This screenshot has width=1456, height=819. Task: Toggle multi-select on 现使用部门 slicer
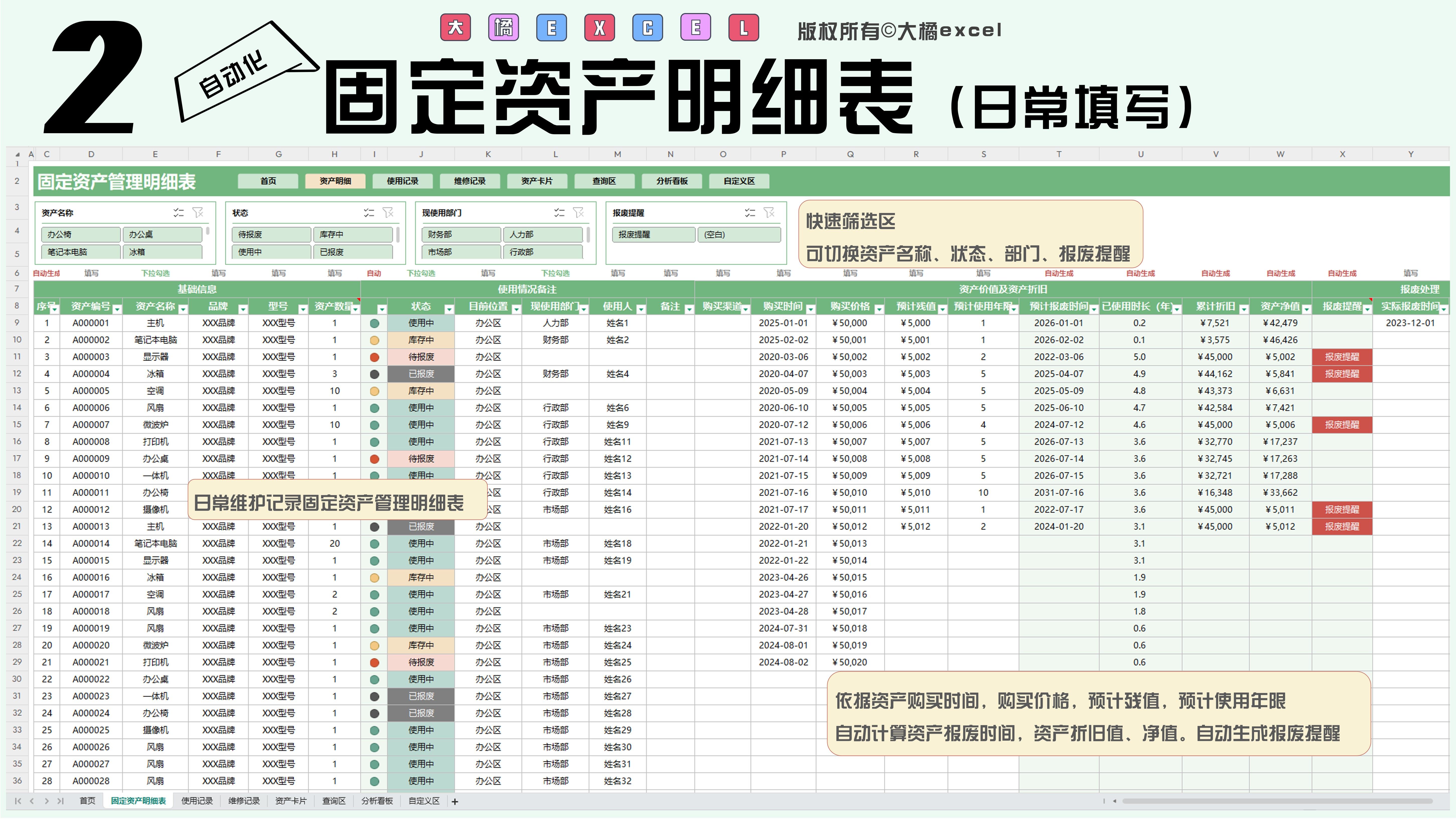tap(559, 212)
